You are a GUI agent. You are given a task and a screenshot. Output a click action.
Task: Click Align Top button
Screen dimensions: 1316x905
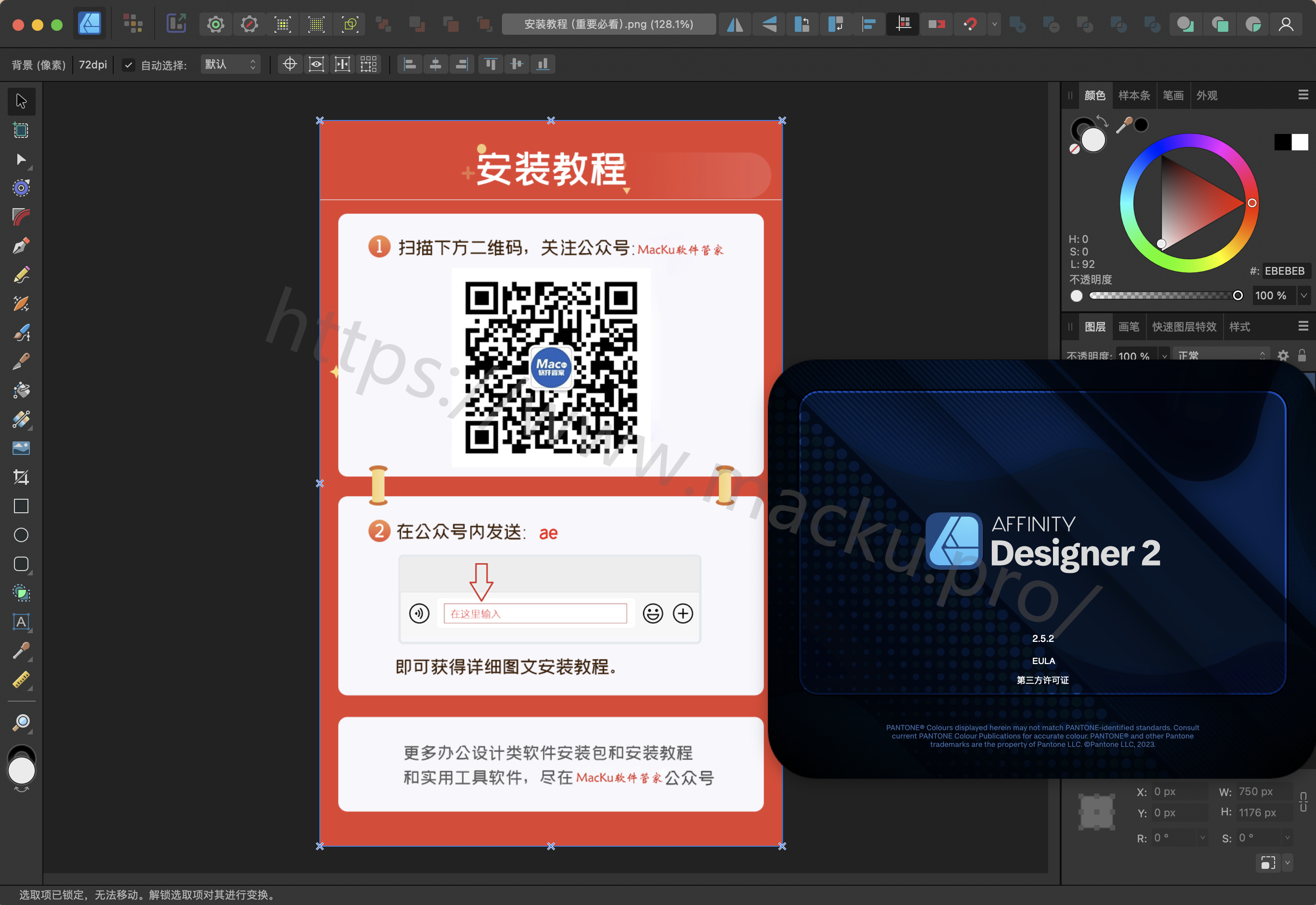click(x=491, y=64)
